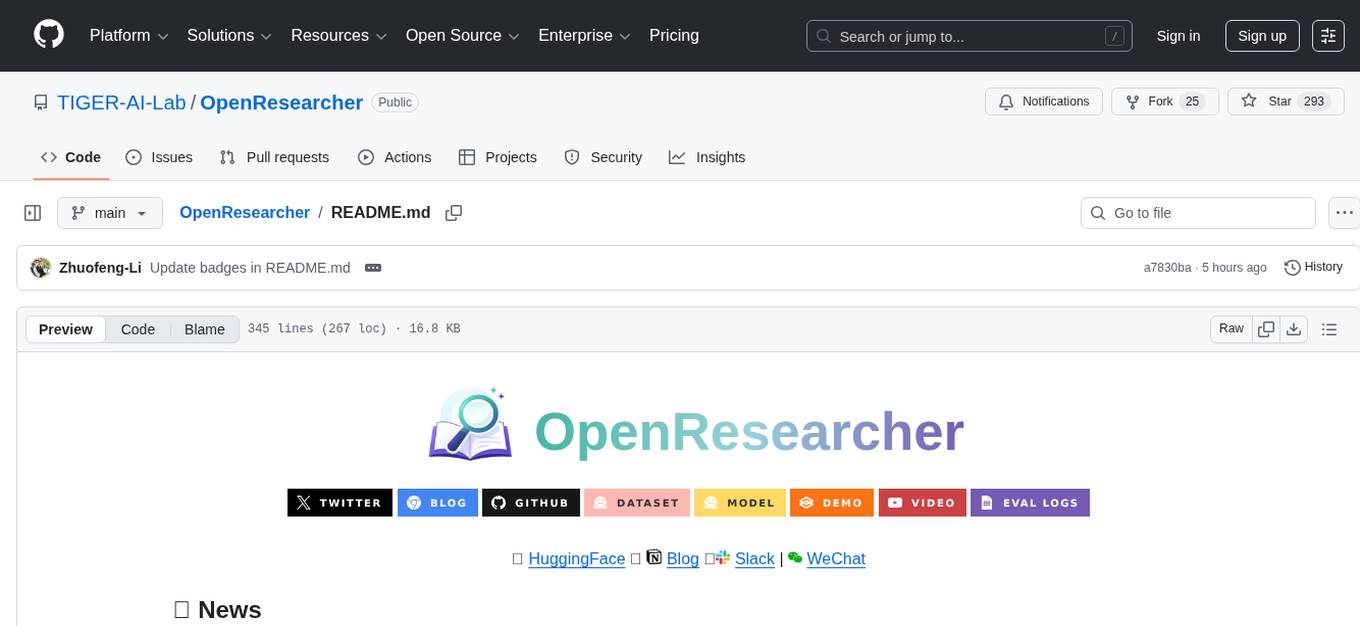Open the more file actions menu
The width and height of the screenshot is (1360, 626).
point(1344,212)
